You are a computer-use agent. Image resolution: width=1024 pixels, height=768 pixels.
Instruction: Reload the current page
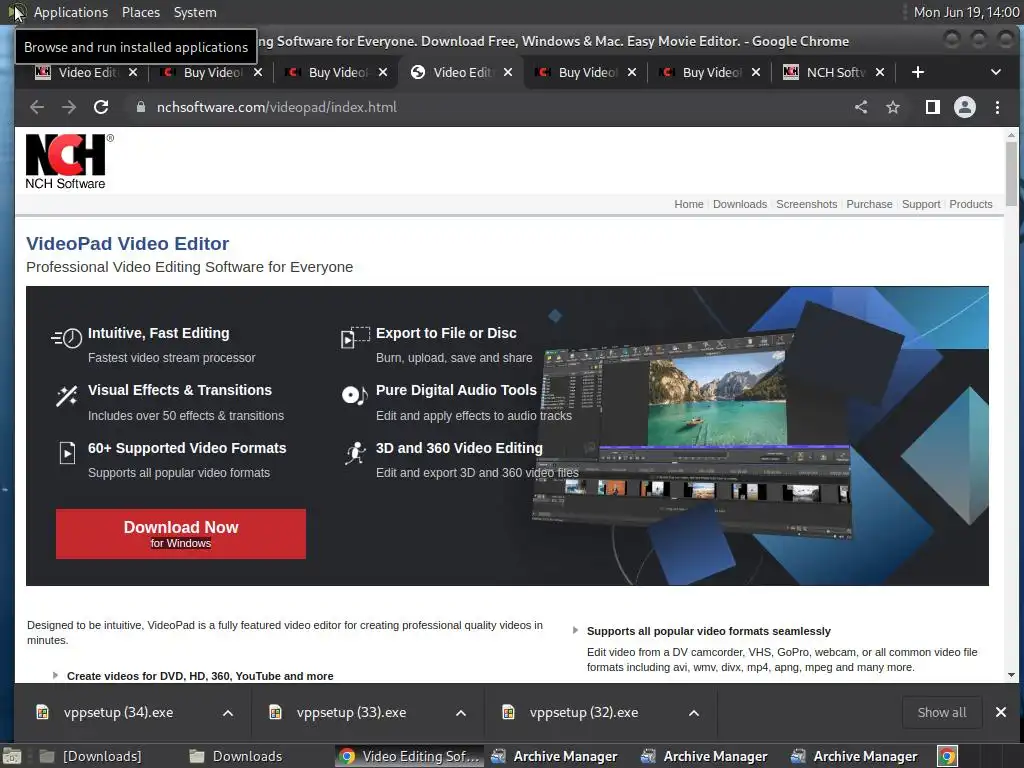point(101,107)
